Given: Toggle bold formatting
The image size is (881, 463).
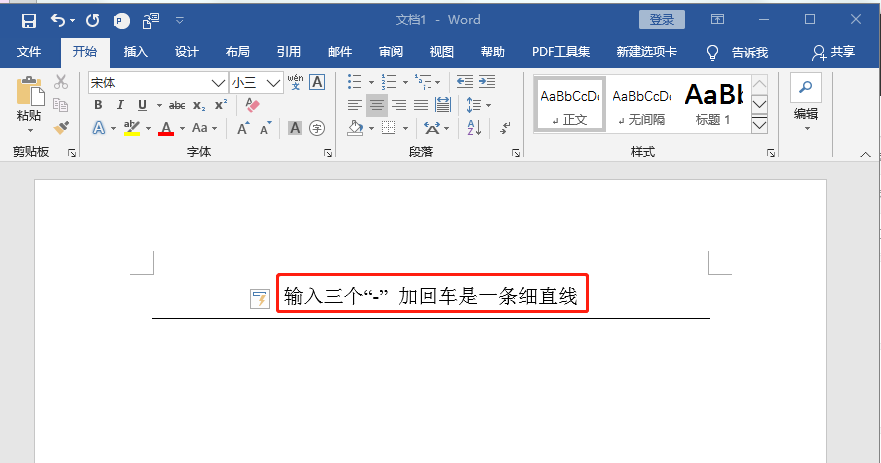Looking at the screenshot, I should tap(98, 105).
